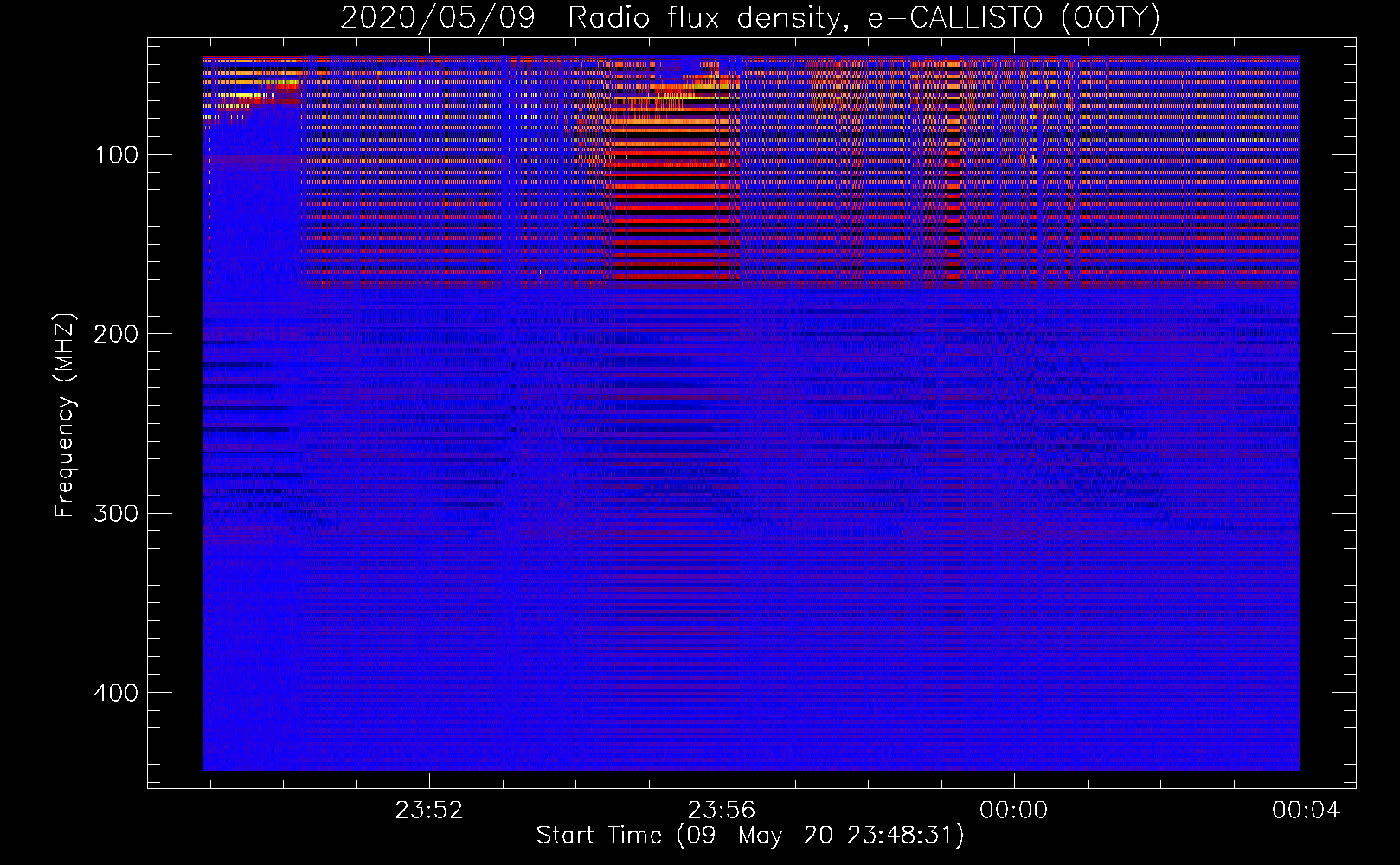Select the 'Frequency (MHZ)' axis label
This screenshot has height=865, width=1400.
pyautogui.click(x=65, y=415)
